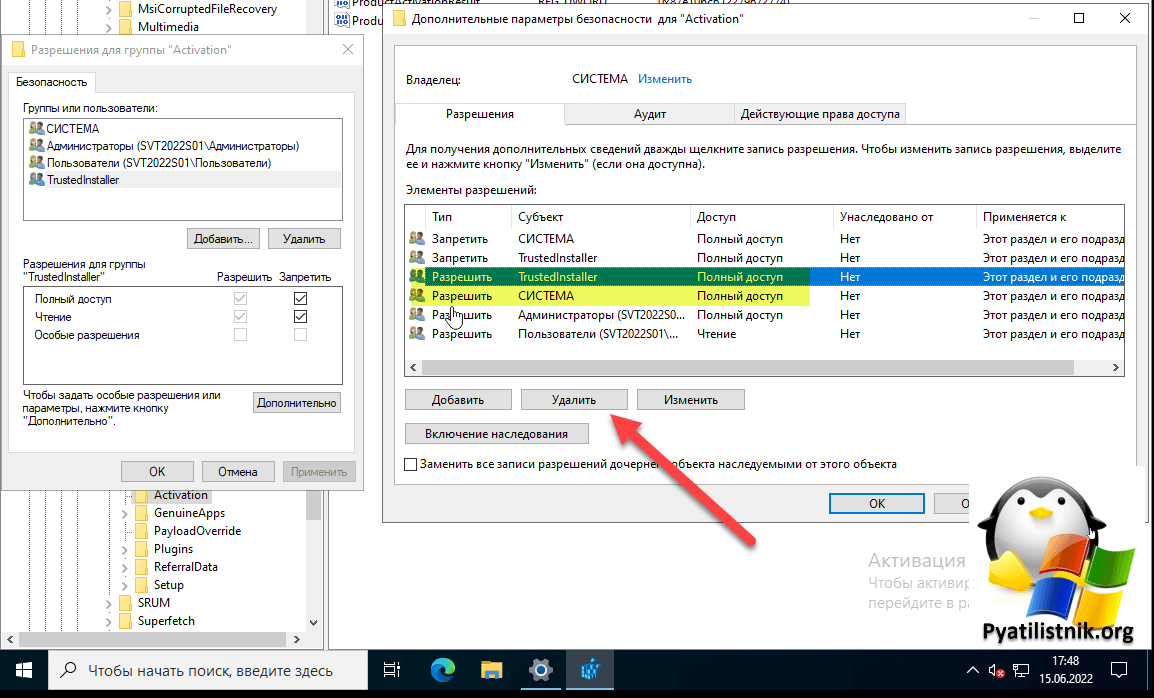
Task: Toggle Deny checkbox for Полный доступ
Action: [x=300, y=299]
